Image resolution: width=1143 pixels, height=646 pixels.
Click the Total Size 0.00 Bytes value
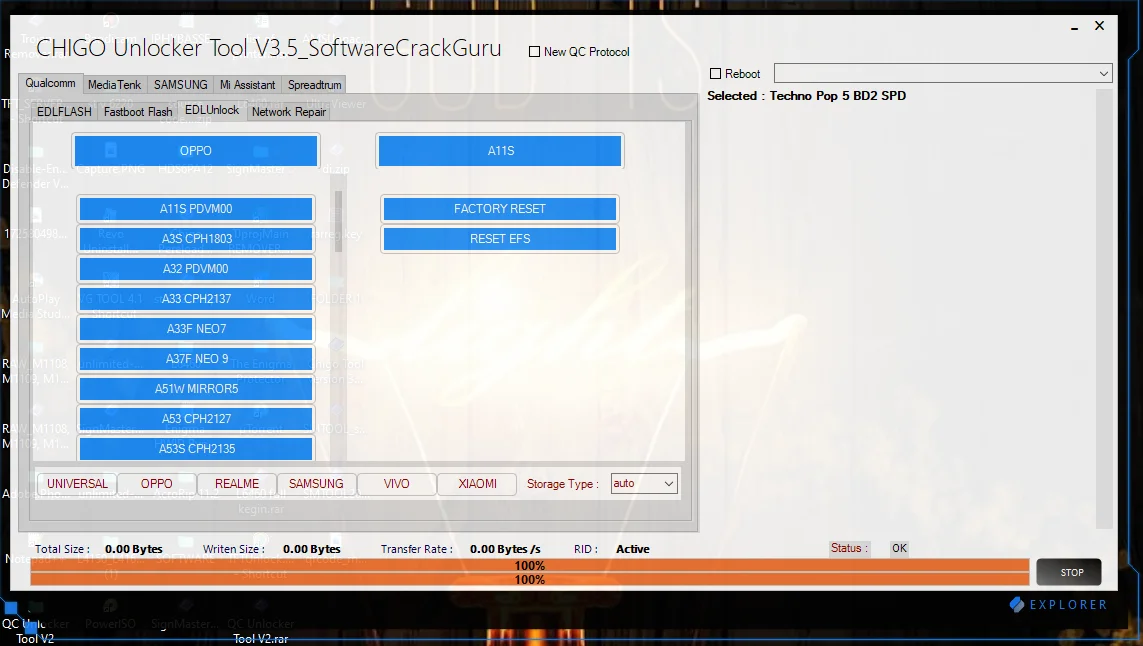click(x=133, y=549)
